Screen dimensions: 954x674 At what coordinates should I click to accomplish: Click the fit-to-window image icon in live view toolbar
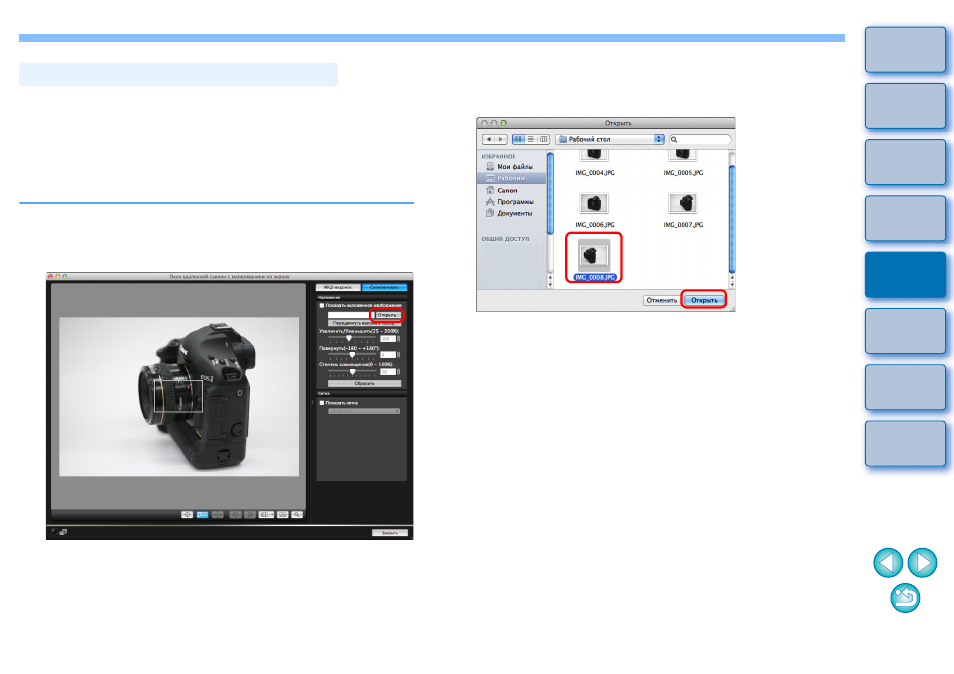pyautogui.click(x=282, y=515)
